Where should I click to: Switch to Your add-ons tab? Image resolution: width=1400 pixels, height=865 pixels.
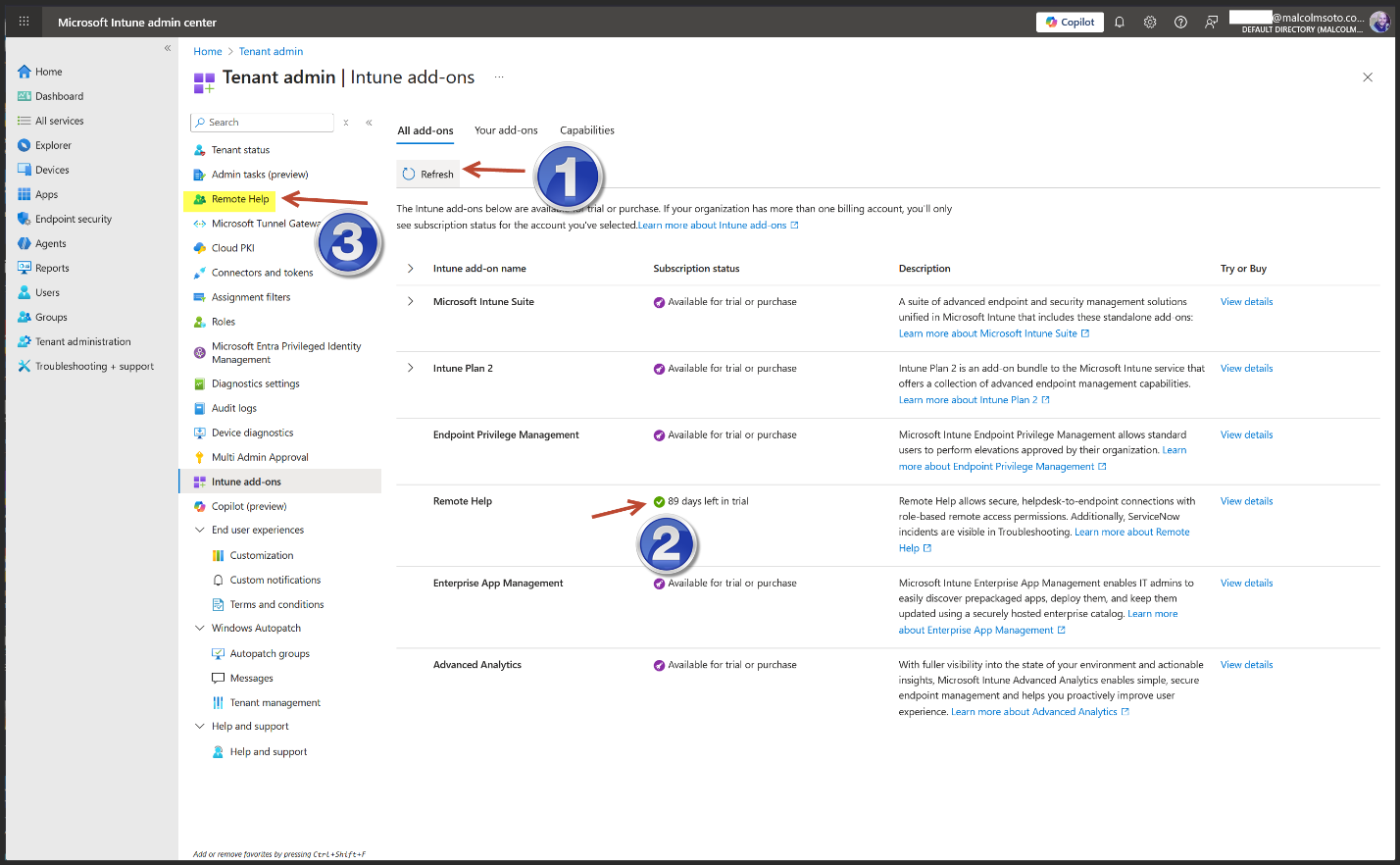[x=506, y=130]
